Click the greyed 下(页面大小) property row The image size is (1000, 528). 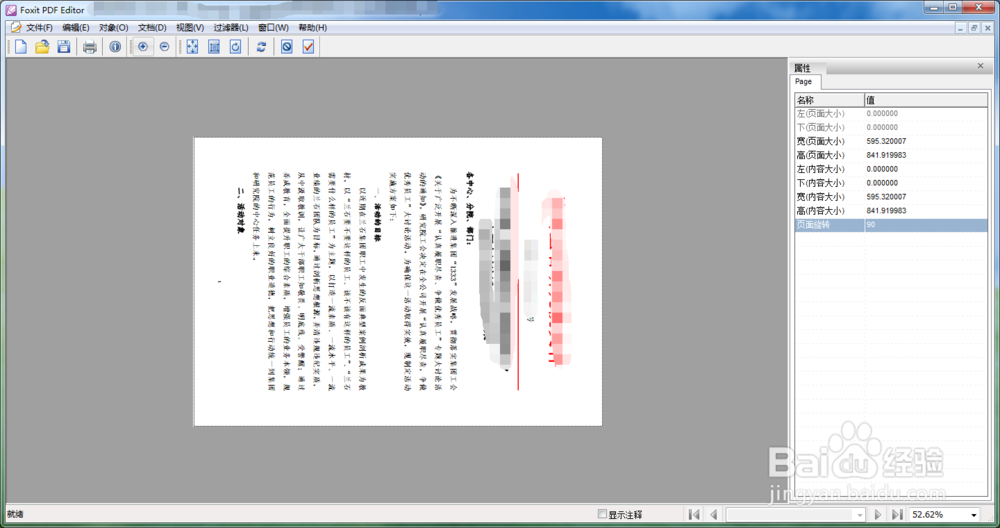pos(891,128)
